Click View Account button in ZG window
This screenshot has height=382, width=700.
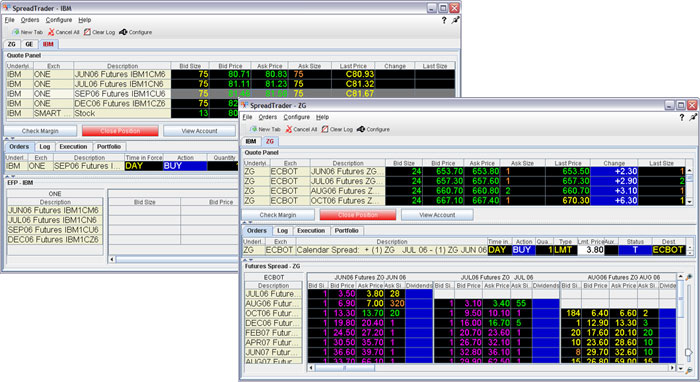pyautogui.click(x=437, y=215)
